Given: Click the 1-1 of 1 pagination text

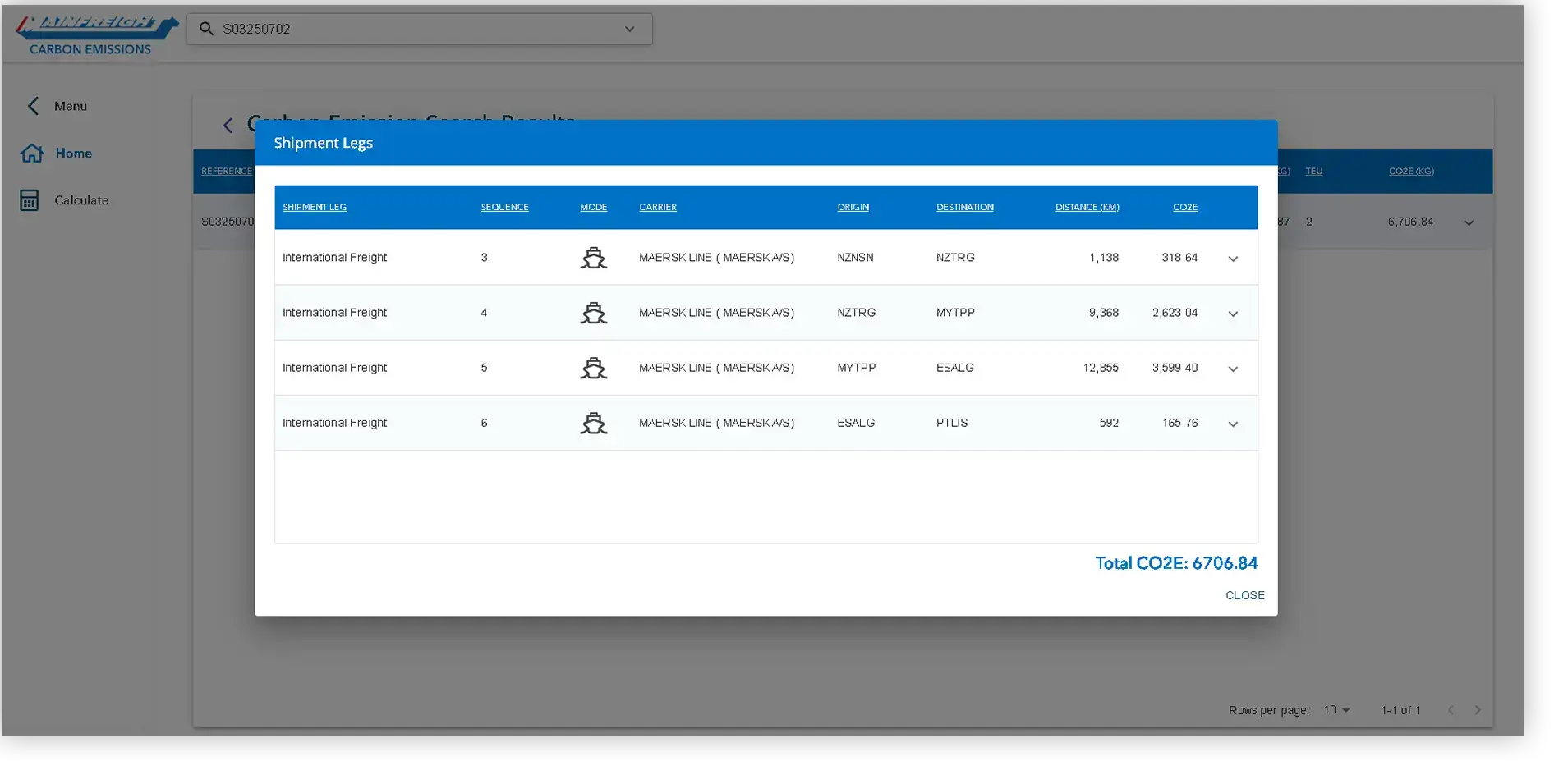Looking at the screenshot, I should pyautogui.click(x=1400, y=710).
